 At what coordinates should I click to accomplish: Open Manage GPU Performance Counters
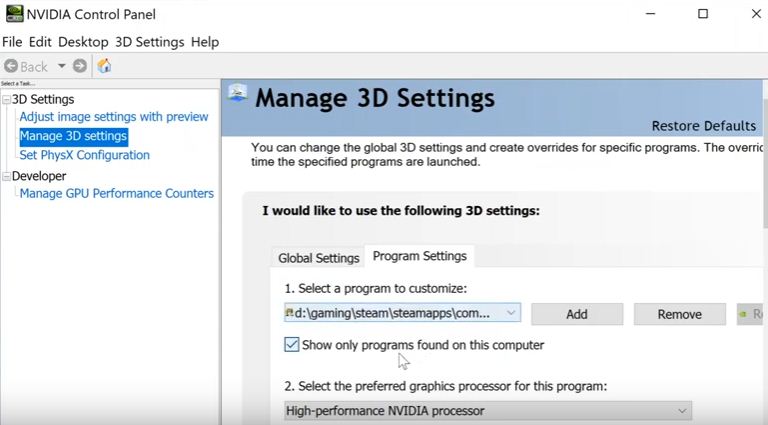[x=117, y=193]
